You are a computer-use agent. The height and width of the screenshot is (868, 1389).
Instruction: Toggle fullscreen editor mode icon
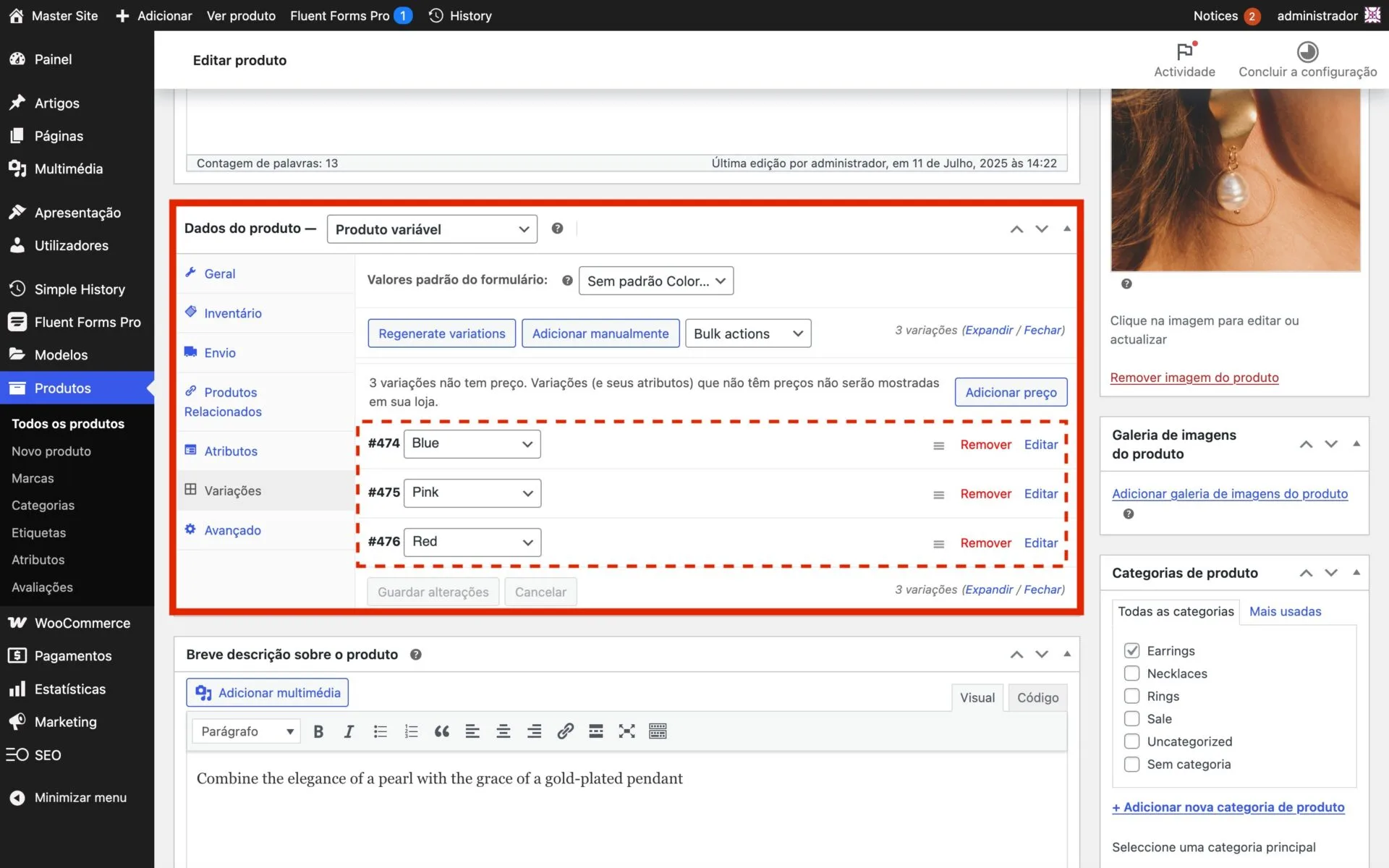pyautogui.click(x=626, y=731)
